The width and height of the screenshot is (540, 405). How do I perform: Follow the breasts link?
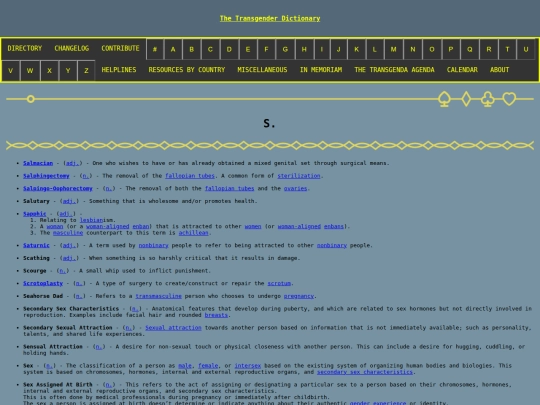(216, 315)
